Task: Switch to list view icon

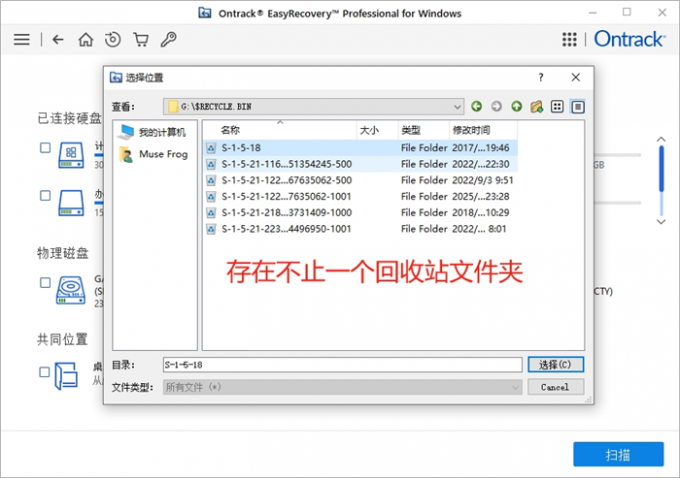Action: point(557,106)
